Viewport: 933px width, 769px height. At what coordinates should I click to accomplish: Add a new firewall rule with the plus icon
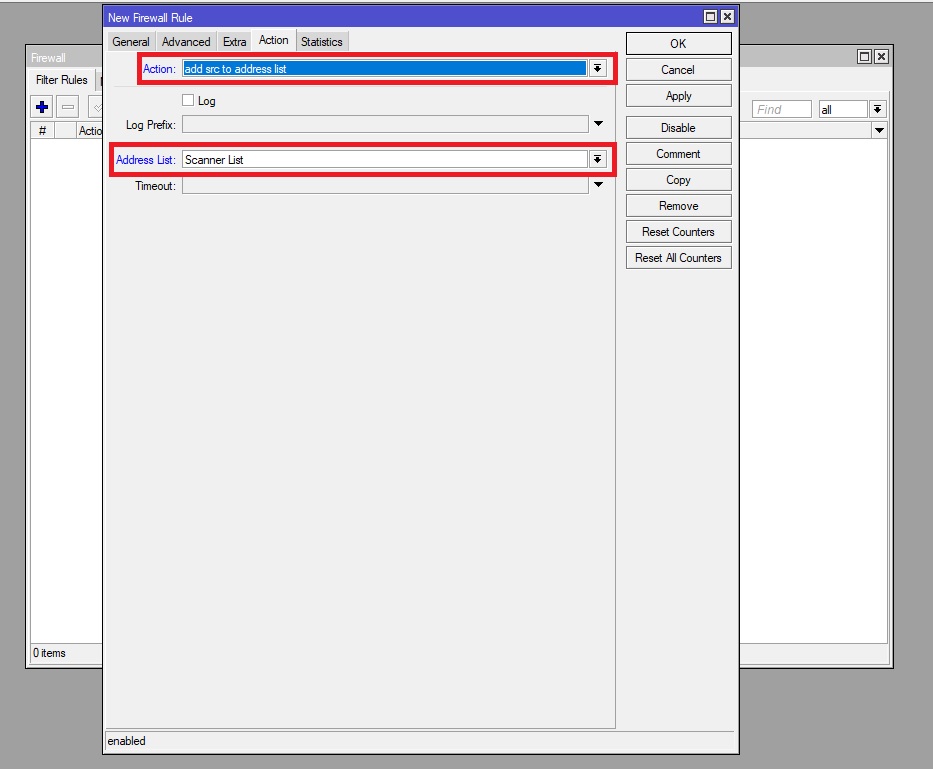point(40,106)
